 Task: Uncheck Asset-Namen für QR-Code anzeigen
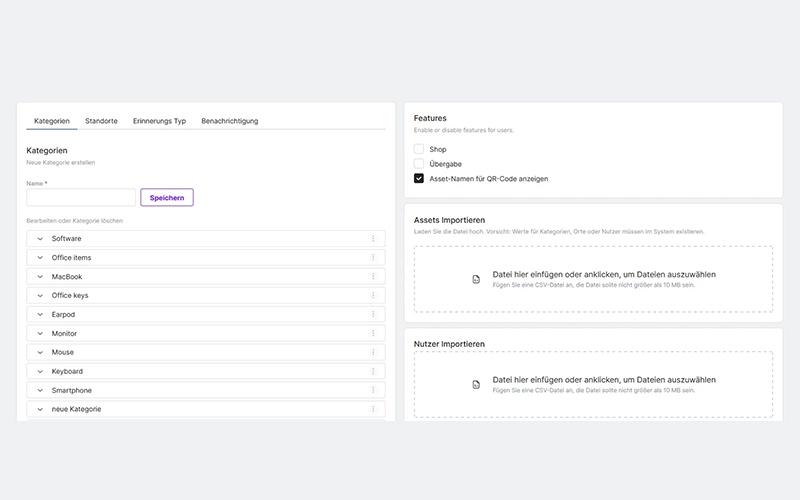pyautogui.click(x=419, y=179)
